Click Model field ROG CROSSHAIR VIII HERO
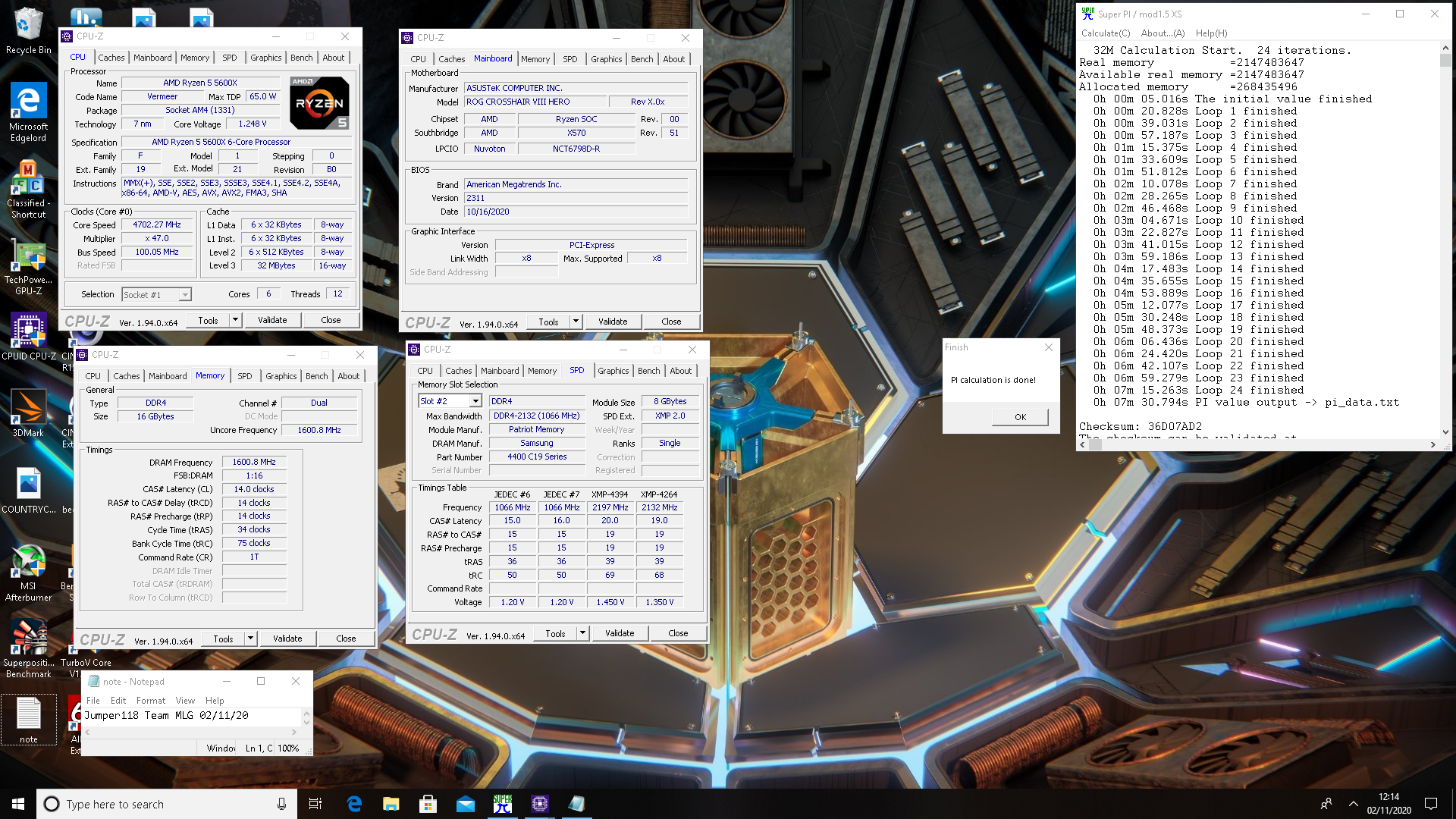This screenshot has height=819, width=1456. [535, 102]
